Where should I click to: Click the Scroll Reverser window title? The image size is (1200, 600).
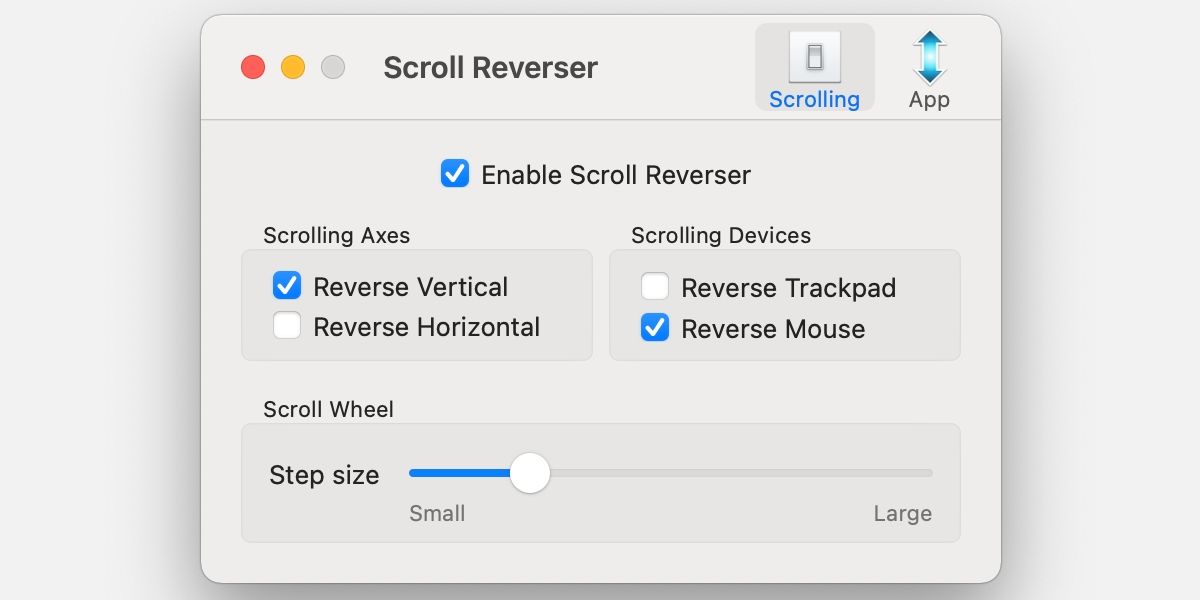point(490,68)
